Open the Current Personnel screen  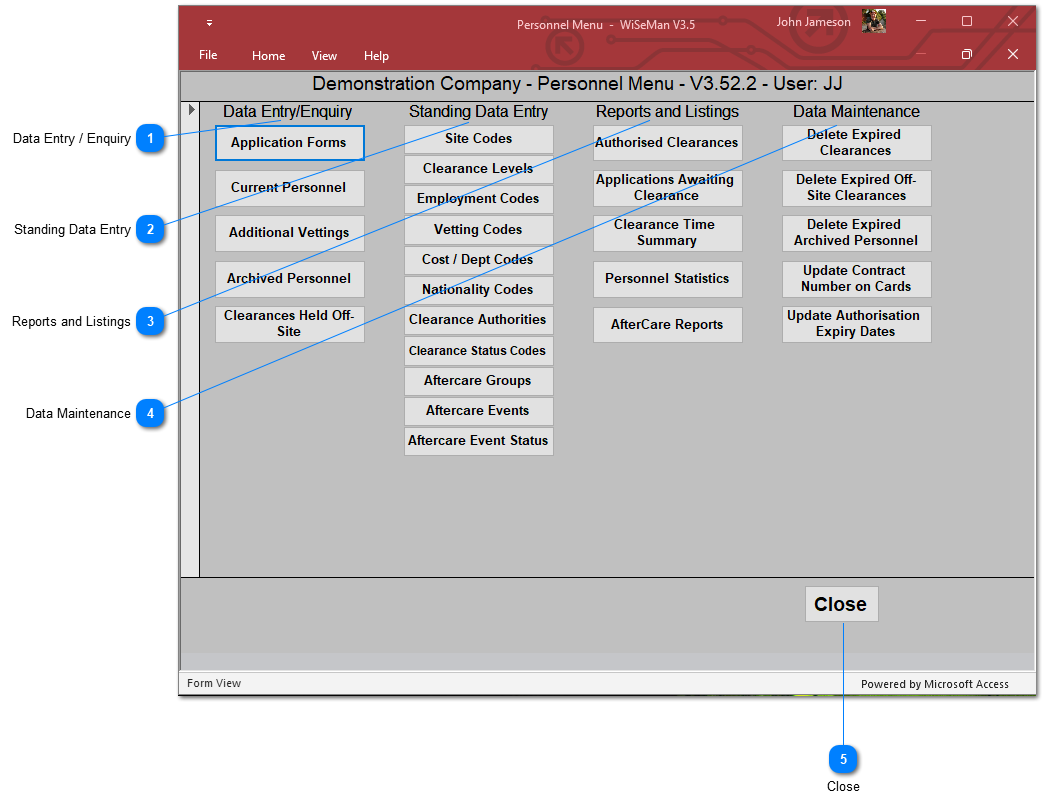click(289, 188)
